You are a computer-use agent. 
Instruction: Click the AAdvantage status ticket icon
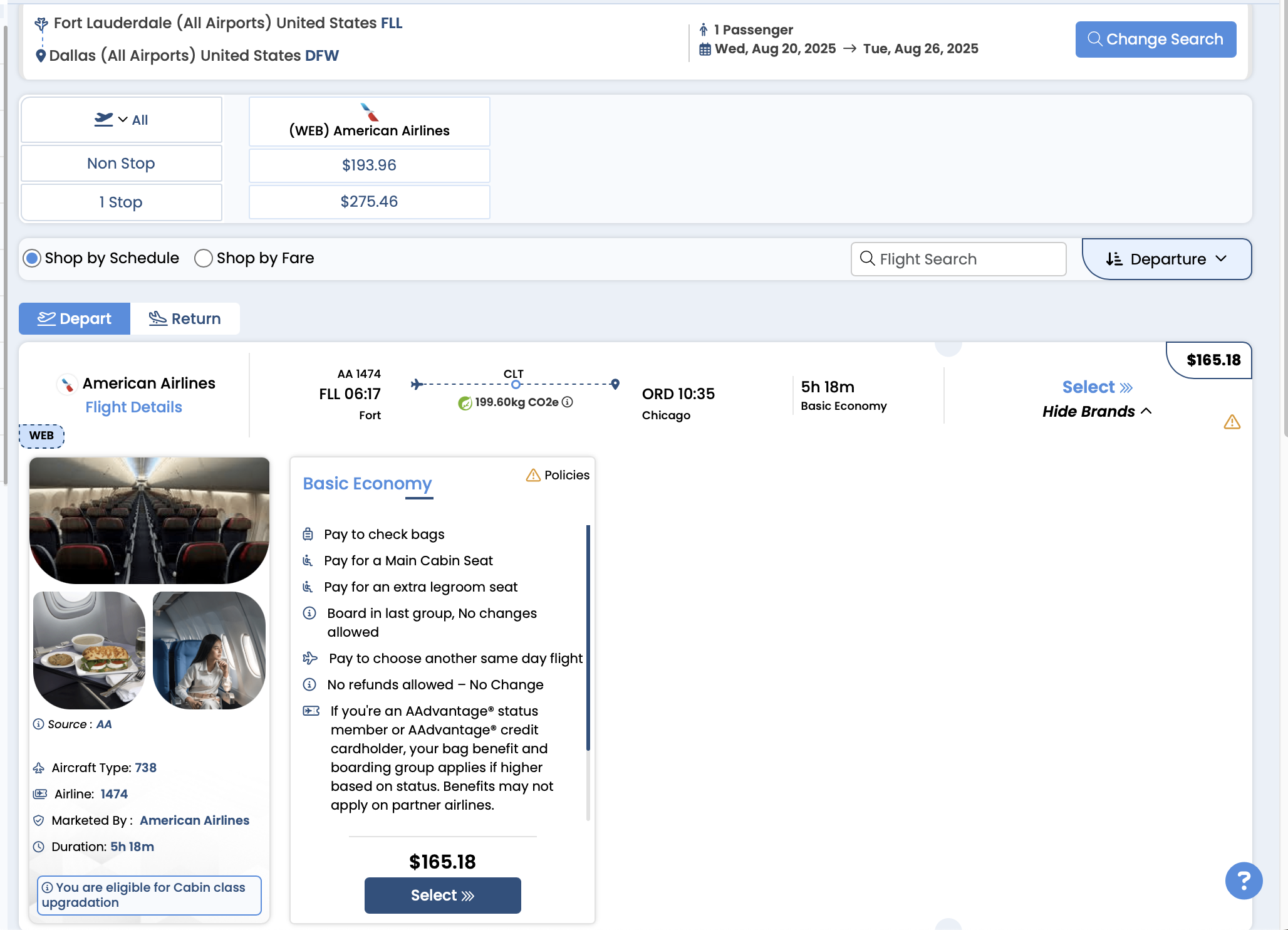[311, 711]
